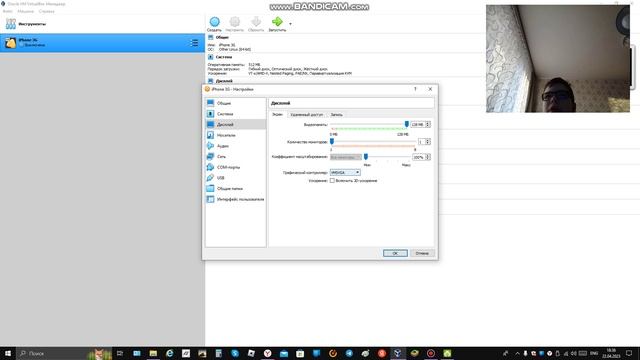This screenshot has width=640, height=360.
Task: Click the help question mark in settings dialog
Action: tap(416, 89)
